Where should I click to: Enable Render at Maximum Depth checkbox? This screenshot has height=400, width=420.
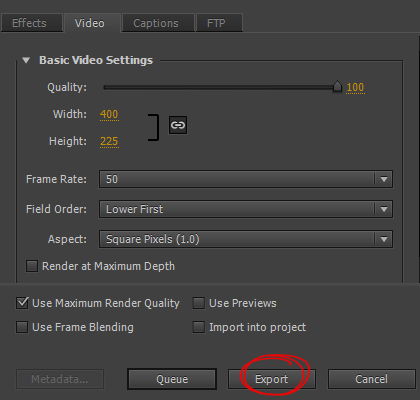tap(32, 266)
